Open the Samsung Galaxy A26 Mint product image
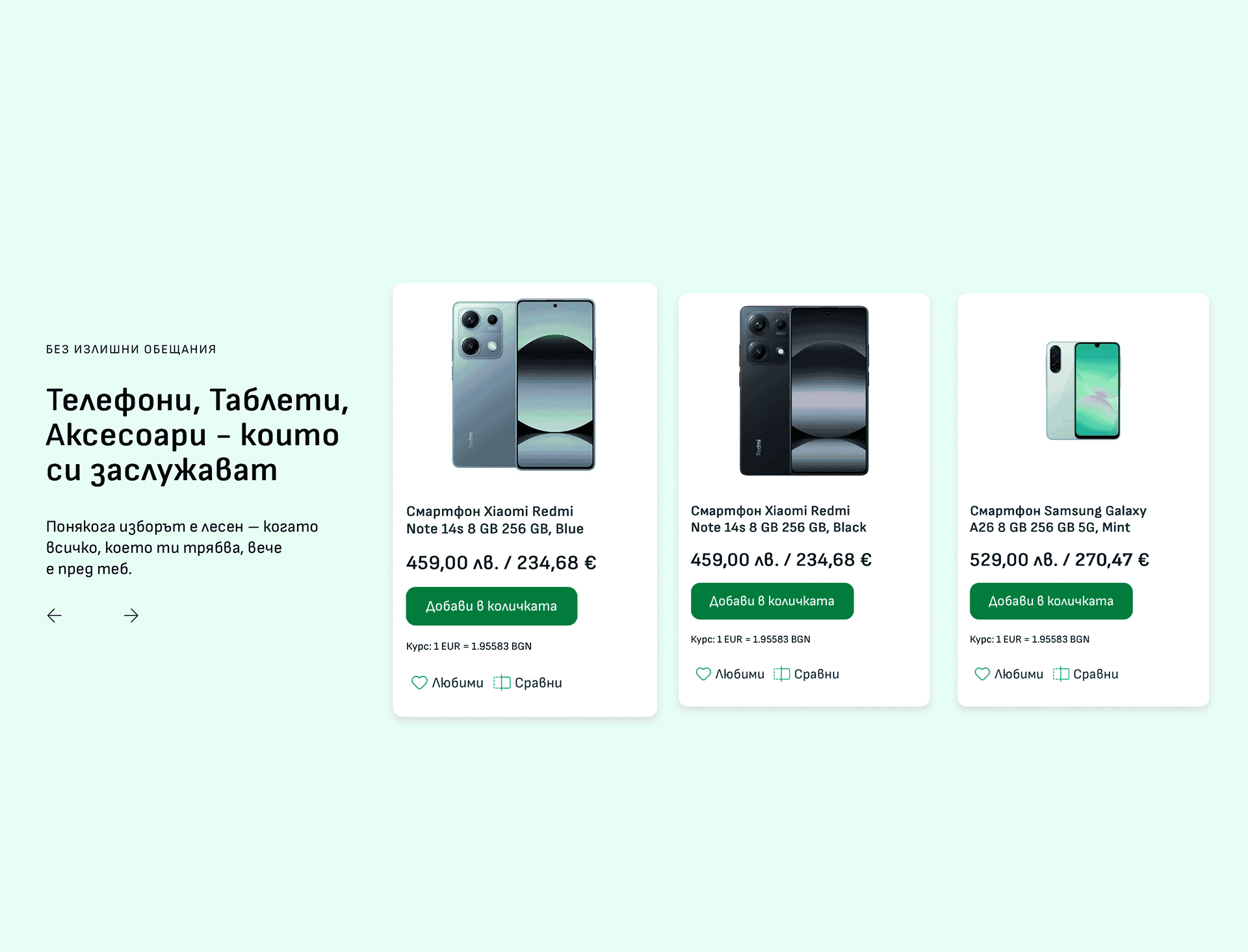Viewport: 1248px width, 952px height. point(1083,391)
